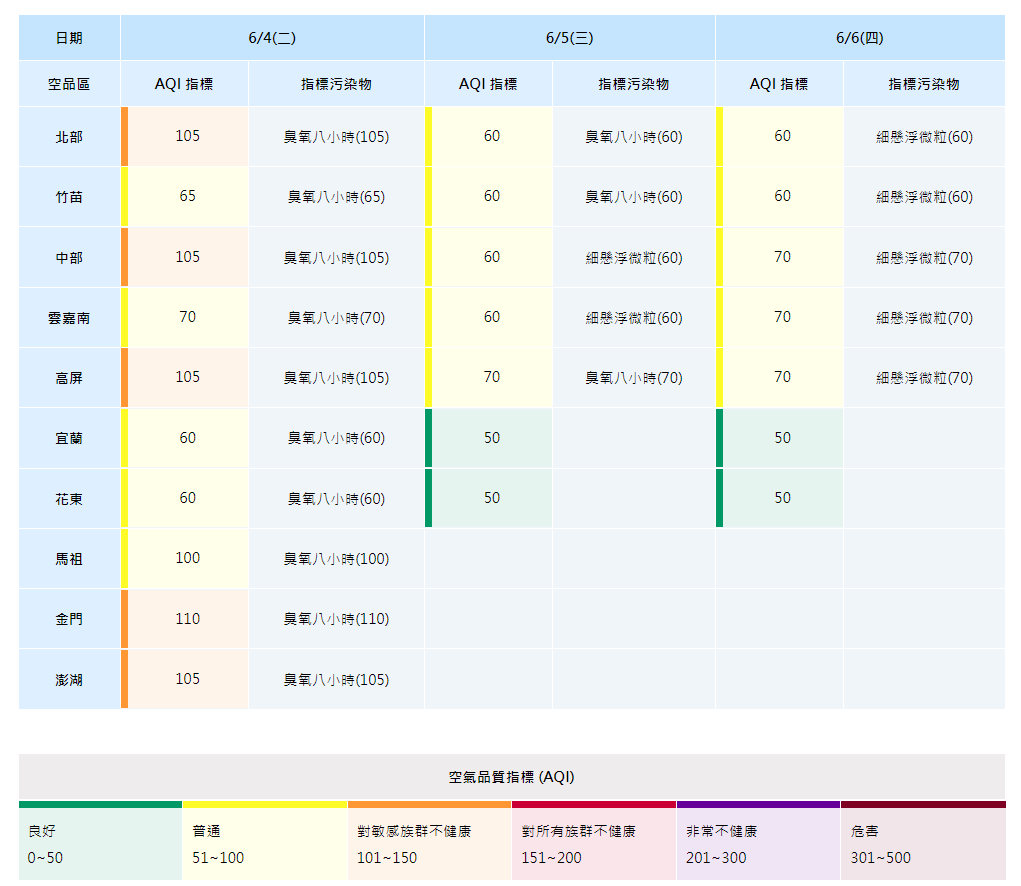
Task: Click the orange AQI bar beside 金門 110
Action: point(122,618)
